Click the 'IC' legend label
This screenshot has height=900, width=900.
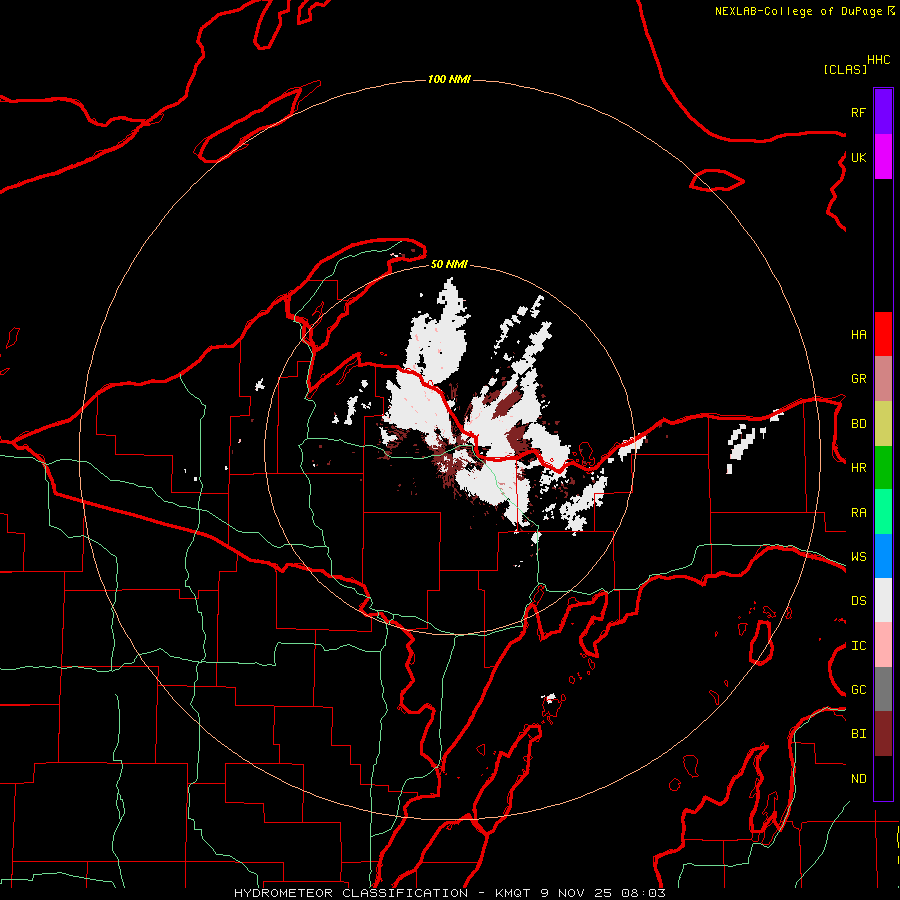pyautogui.click(x=858, y=646)
